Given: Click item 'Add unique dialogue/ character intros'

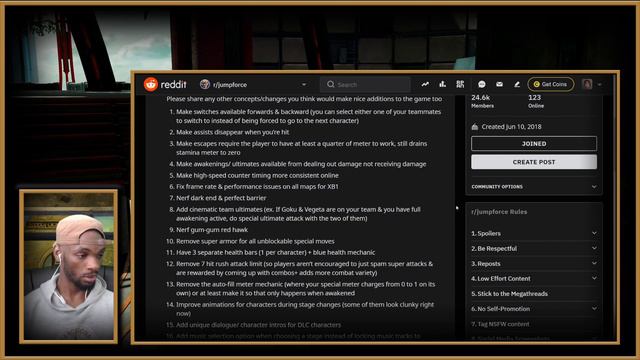Looking at the screenshot, I should 258,325.
